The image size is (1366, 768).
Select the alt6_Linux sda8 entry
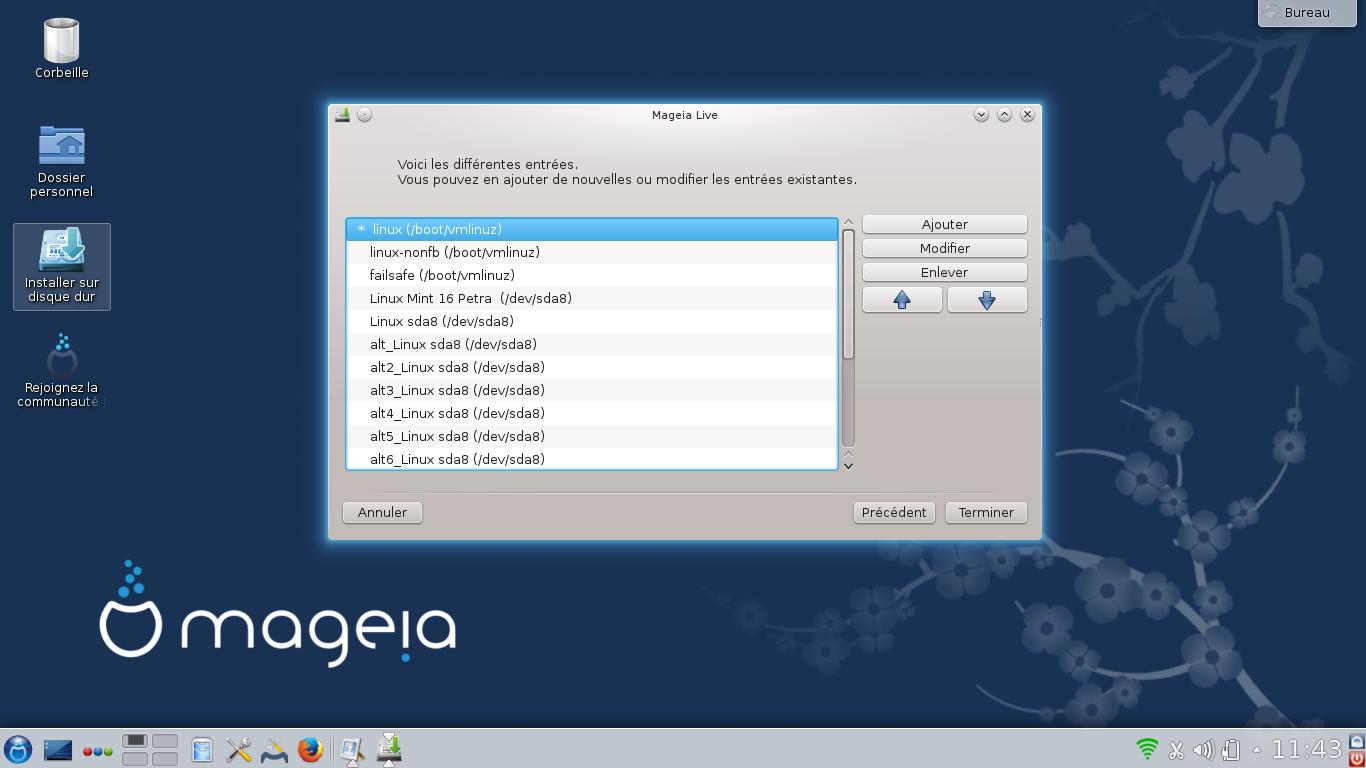pyautogui.click(x=592, y=459)
